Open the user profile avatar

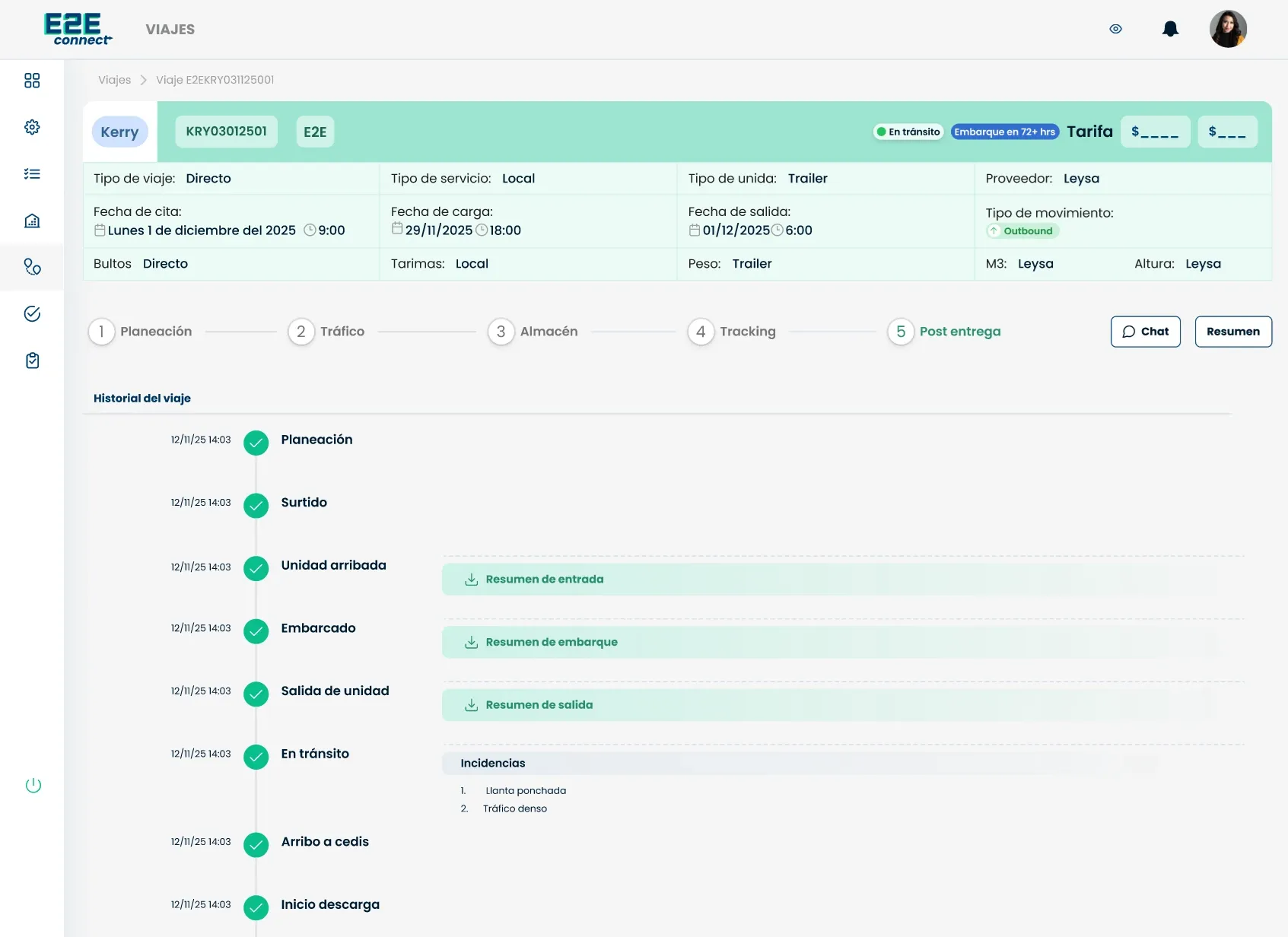[1228, 29]
